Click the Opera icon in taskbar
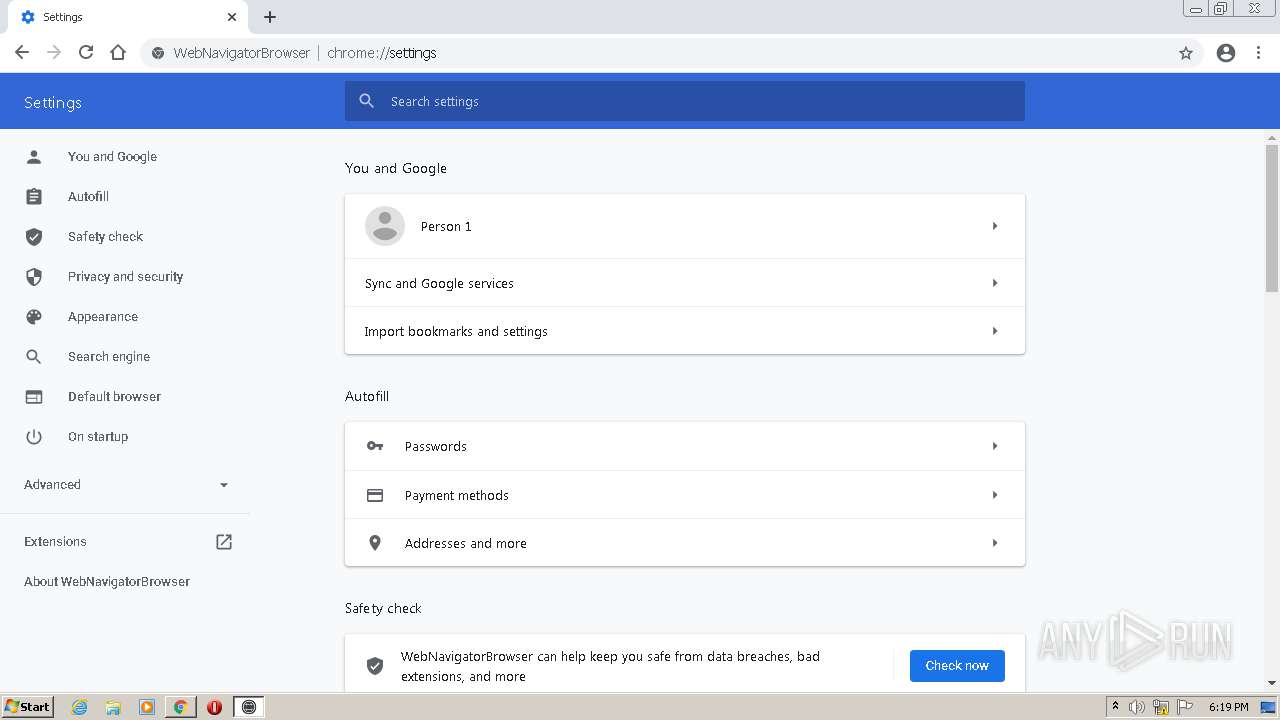Screen dimensions: 1280x720 click(x=214, y=707)
